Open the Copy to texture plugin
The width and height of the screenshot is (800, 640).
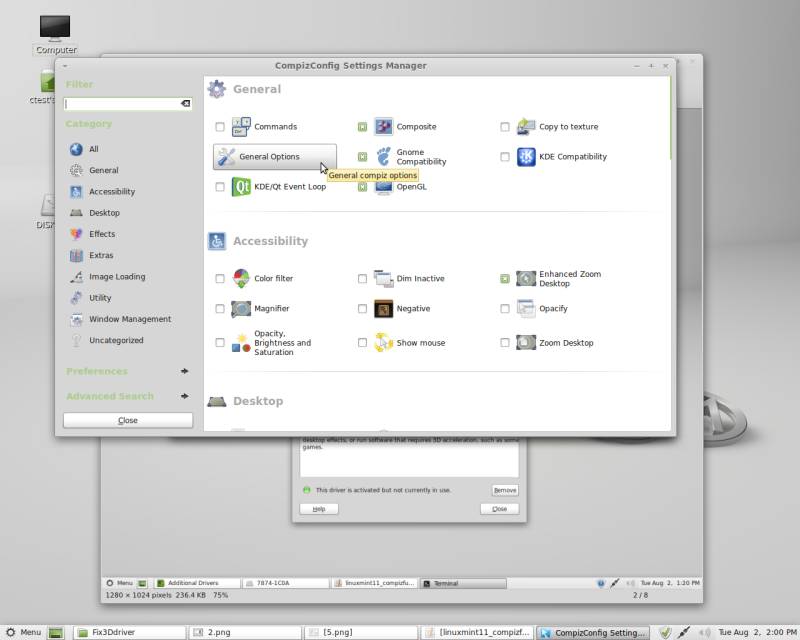point(558,127)
